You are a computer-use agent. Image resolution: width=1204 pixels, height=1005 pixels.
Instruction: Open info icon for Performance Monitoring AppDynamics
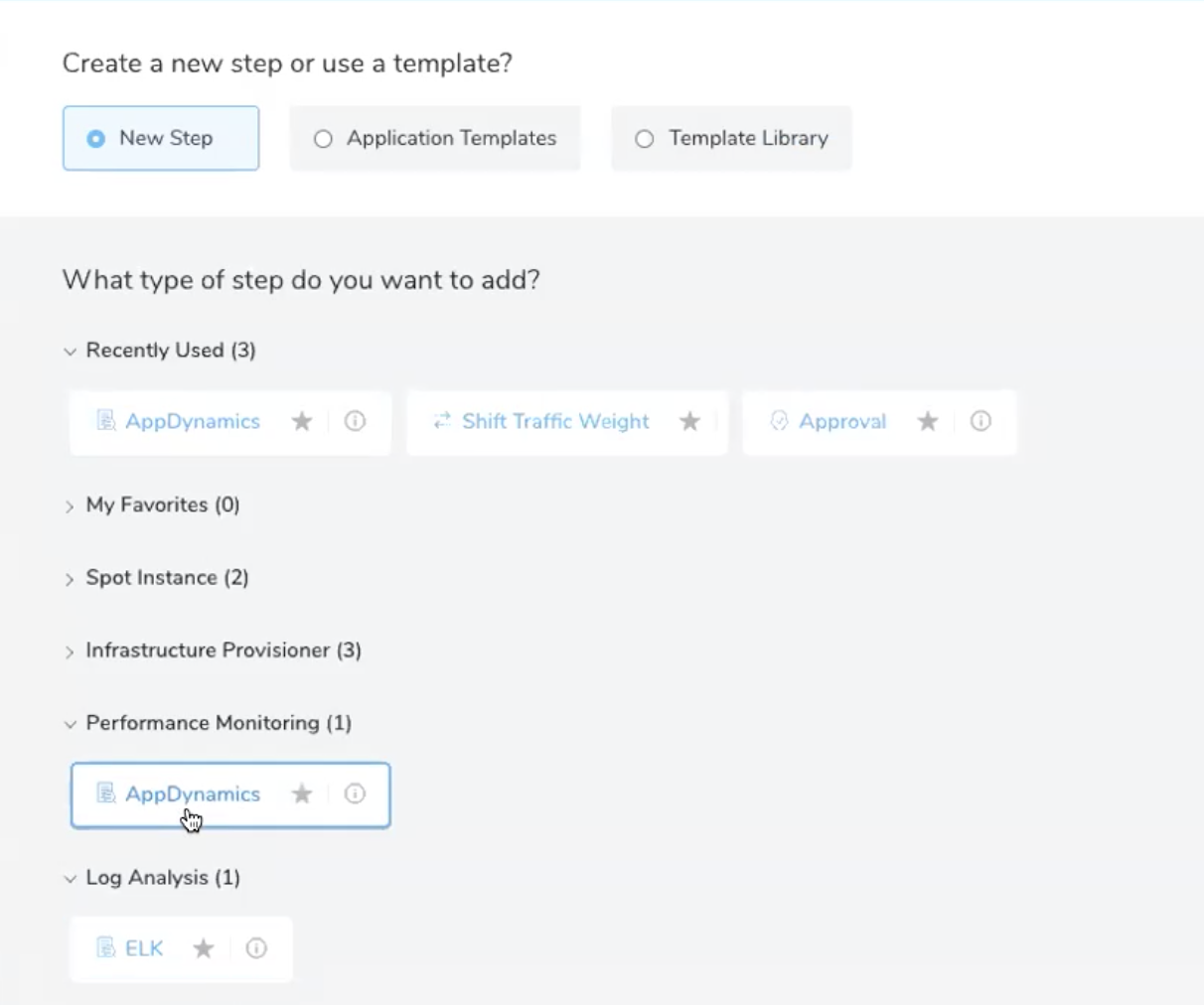tap(355, 793)
